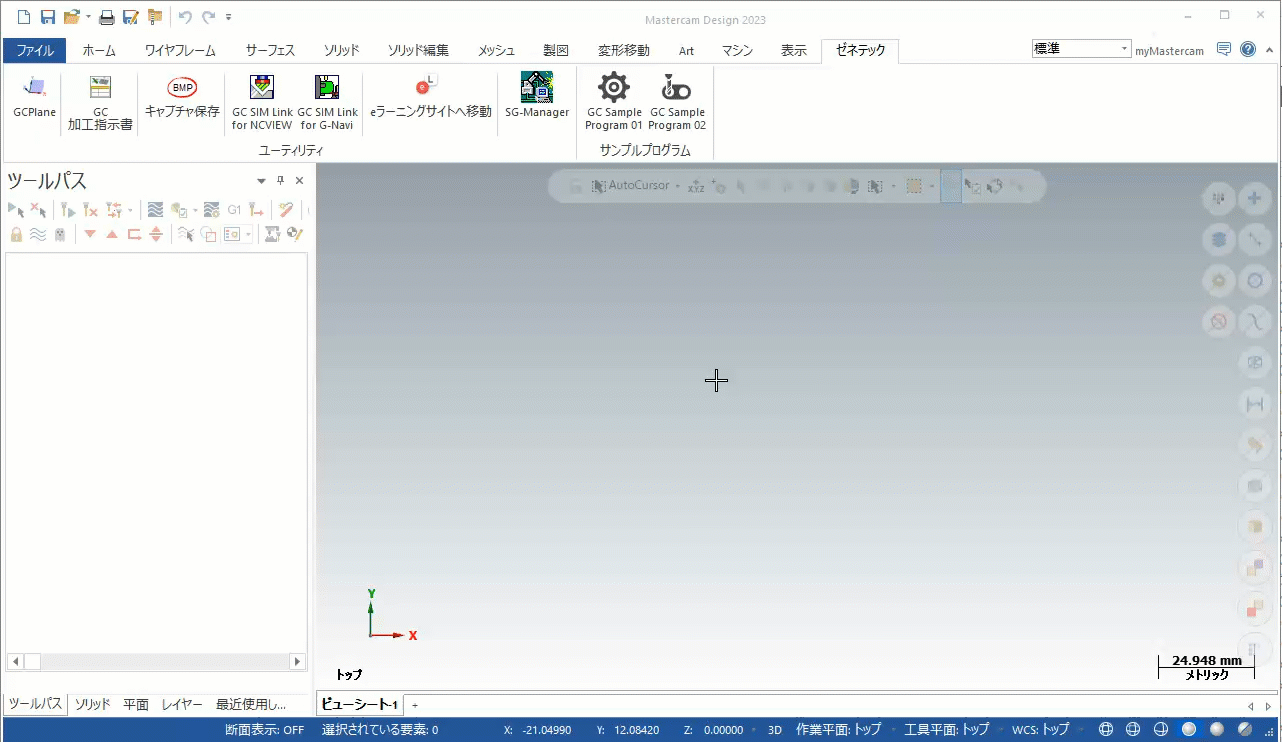Image resolution: width=1282 pixels, height=742 pixels.
Task: Click the G1 post icon
Action: (x=234, y=210)
